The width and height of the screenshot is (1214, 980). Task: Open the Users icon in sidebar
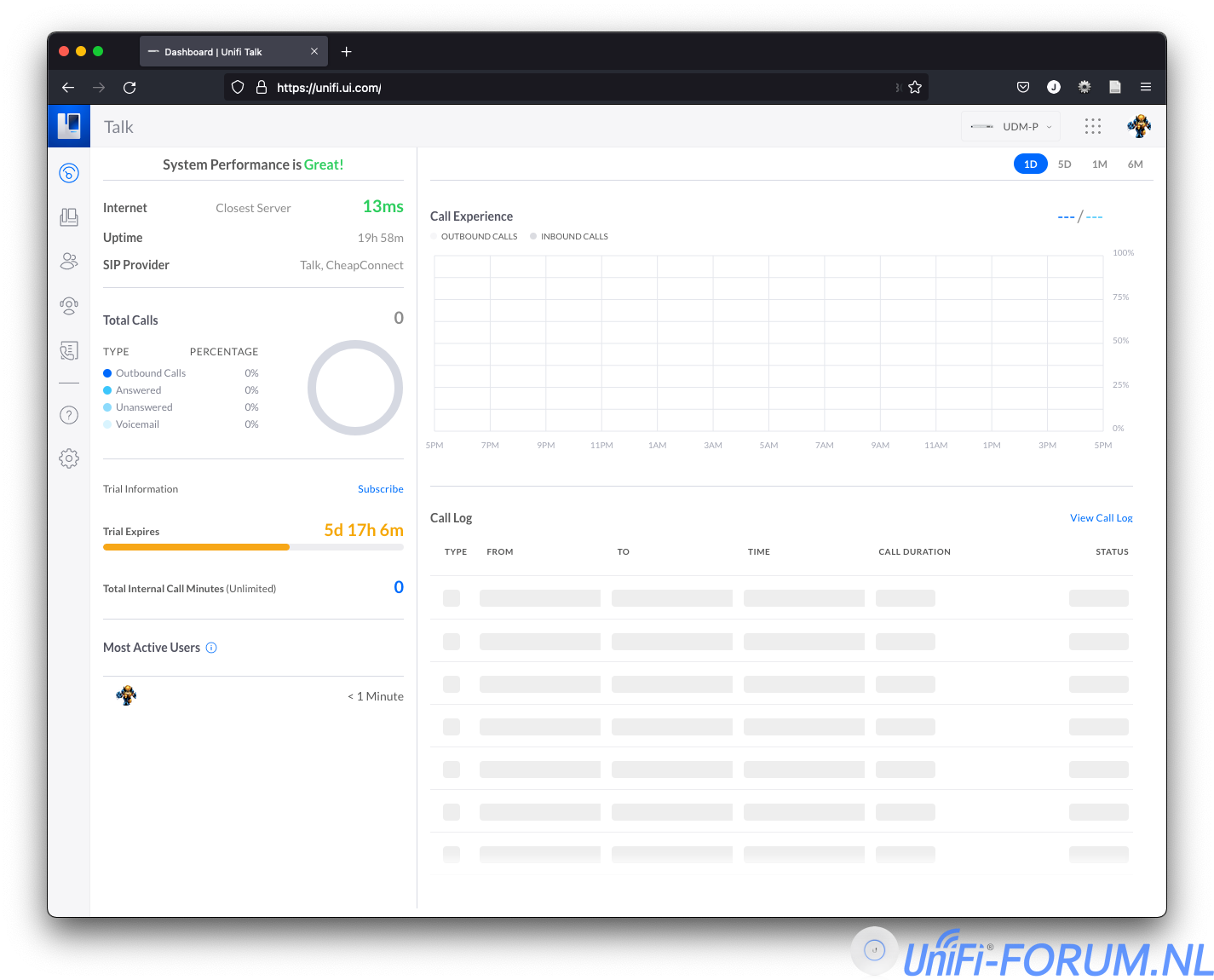coord(69,262)
